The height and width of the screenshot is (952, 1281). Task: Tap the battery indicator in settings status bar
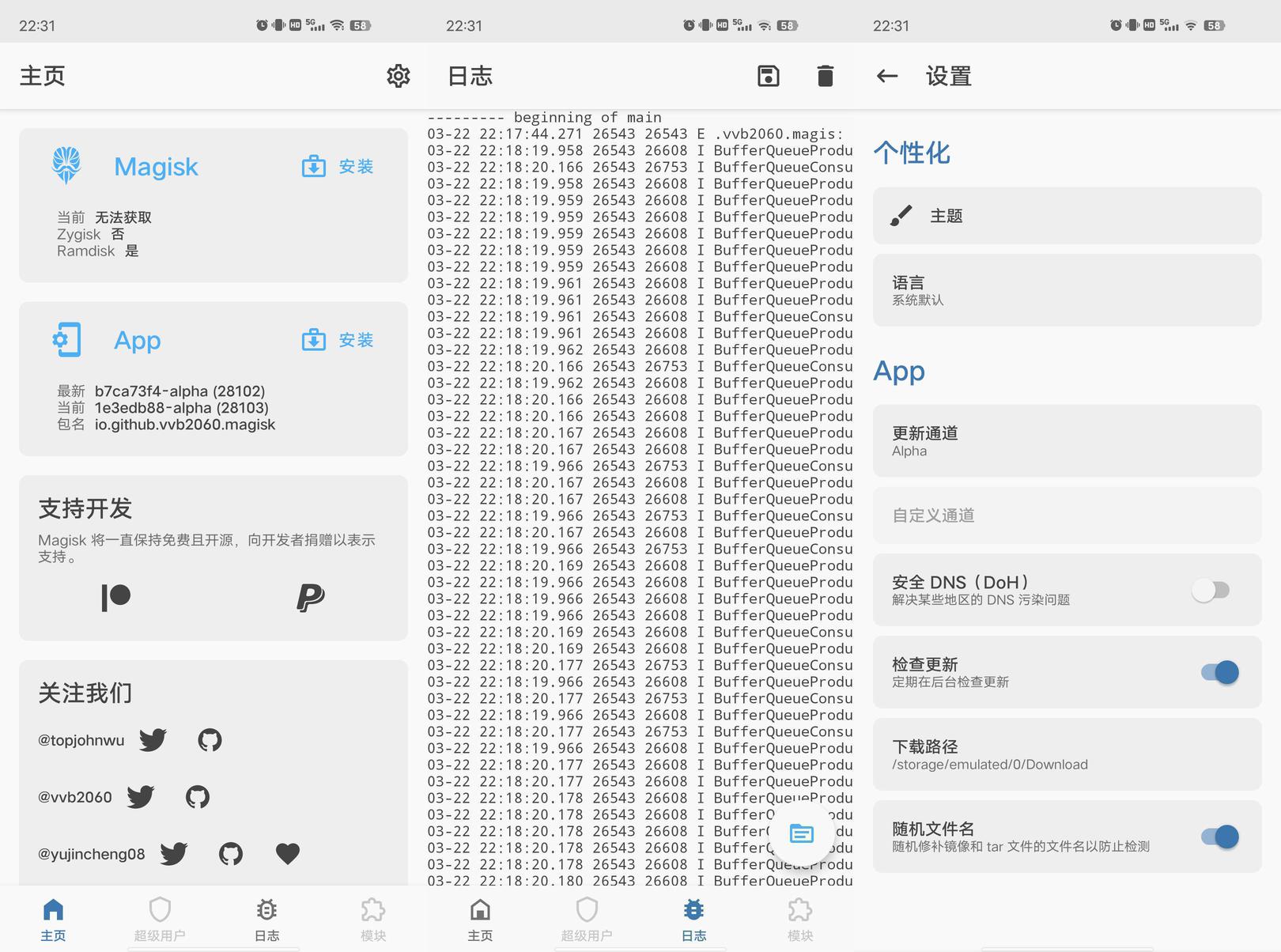click(x=1214, y=25)
